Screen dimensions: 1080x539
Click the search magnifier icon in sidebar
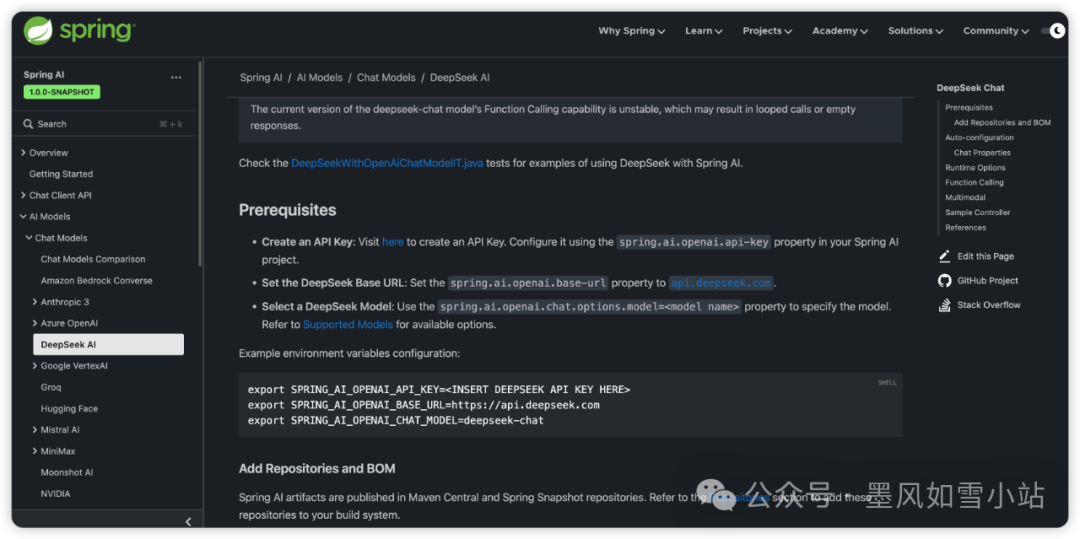28,124
